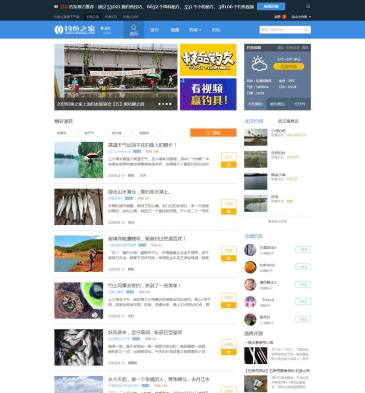
Task: Select the Home tab with house icon
Action: pos(134,30)
